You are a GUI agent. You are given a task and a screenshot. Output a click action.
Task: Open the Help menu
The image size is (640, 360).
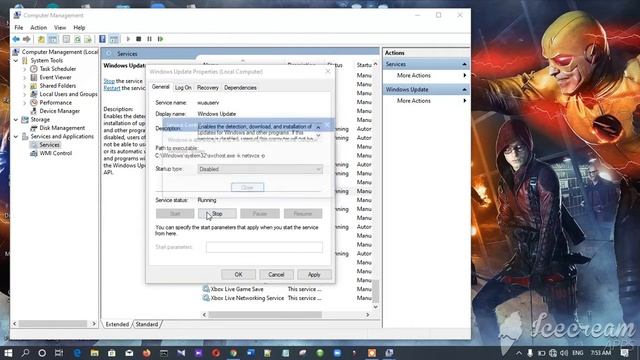pyautogui.click(x=79, y=28)
